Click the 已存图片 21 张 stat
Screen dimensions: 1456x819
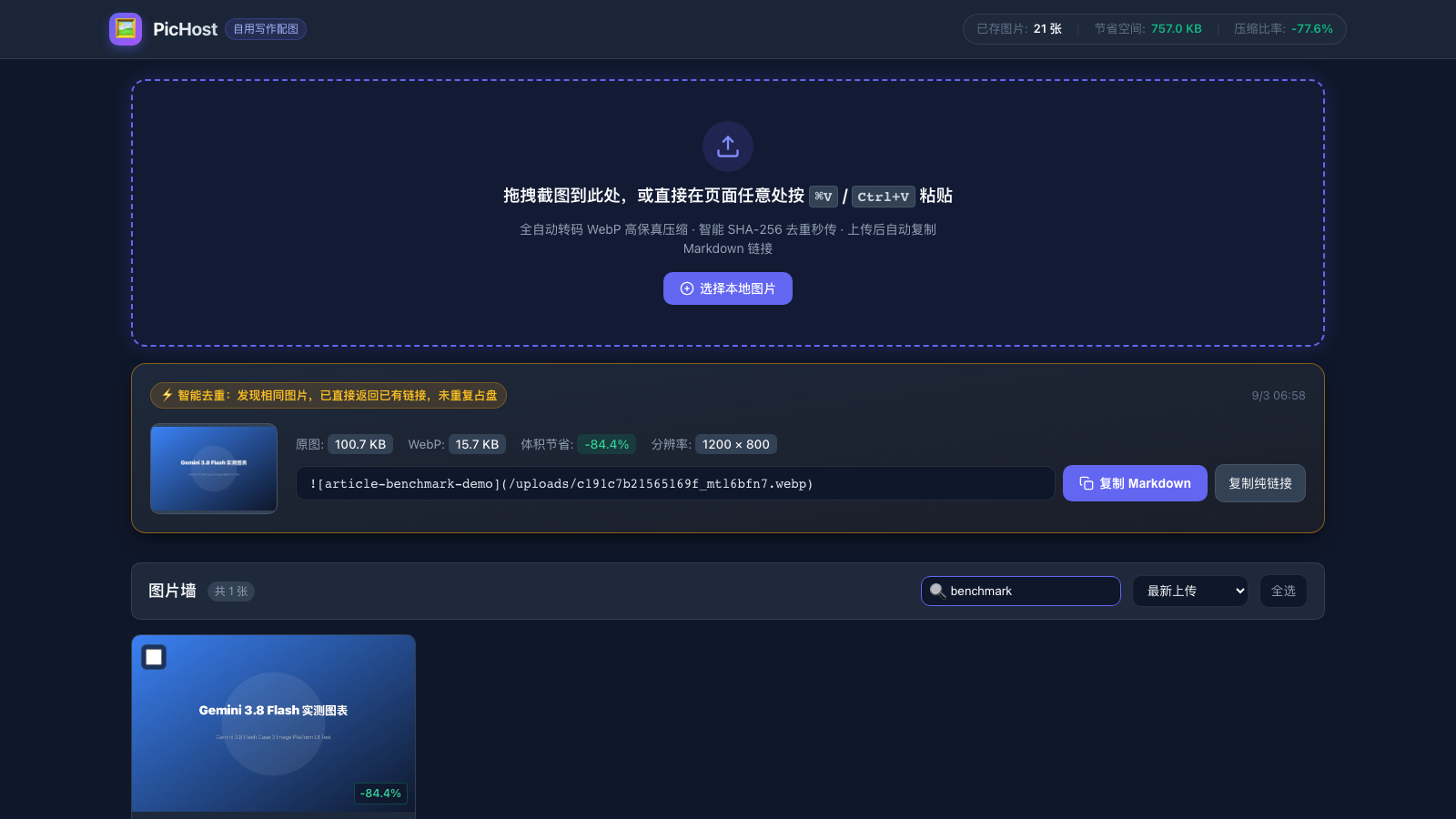tap(1019, 29)
